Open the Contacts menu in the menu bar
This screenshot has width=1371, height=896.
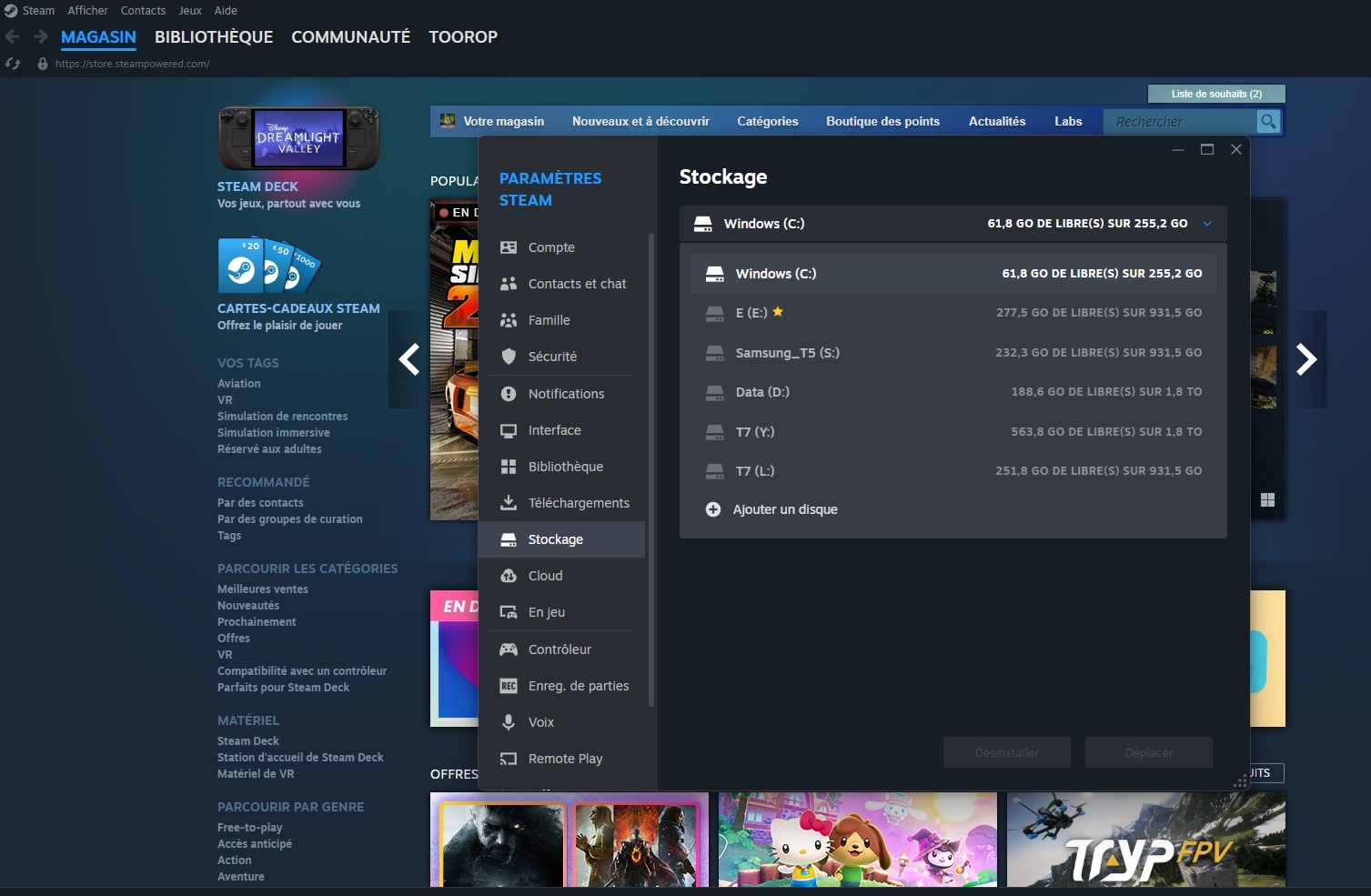point(143,11)
